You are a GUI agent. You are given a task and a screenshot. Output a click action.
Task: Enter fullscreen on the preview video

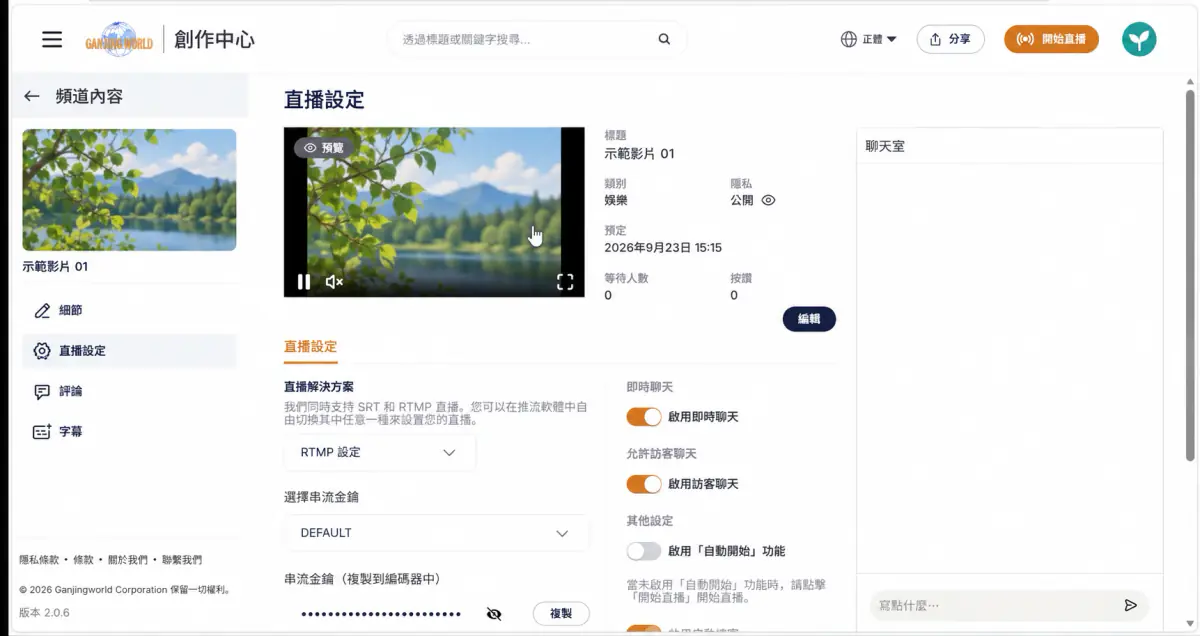(x=565, y=282)
